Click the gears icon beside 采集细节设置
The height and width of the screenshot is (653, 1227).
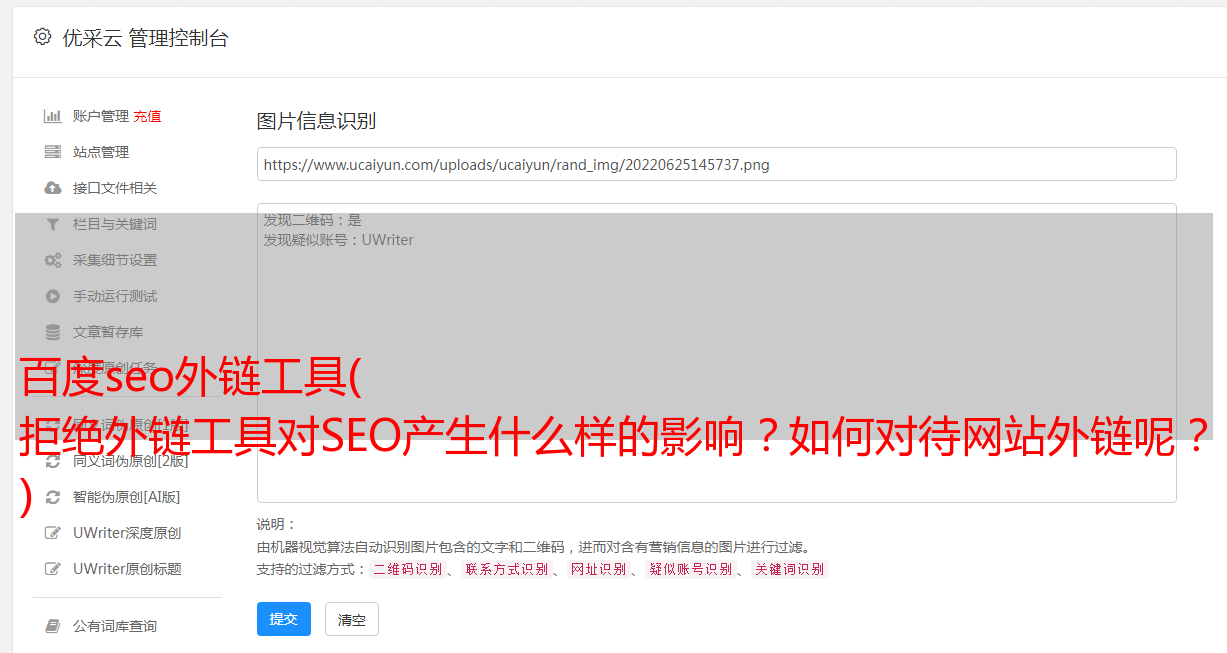point(53,260)
